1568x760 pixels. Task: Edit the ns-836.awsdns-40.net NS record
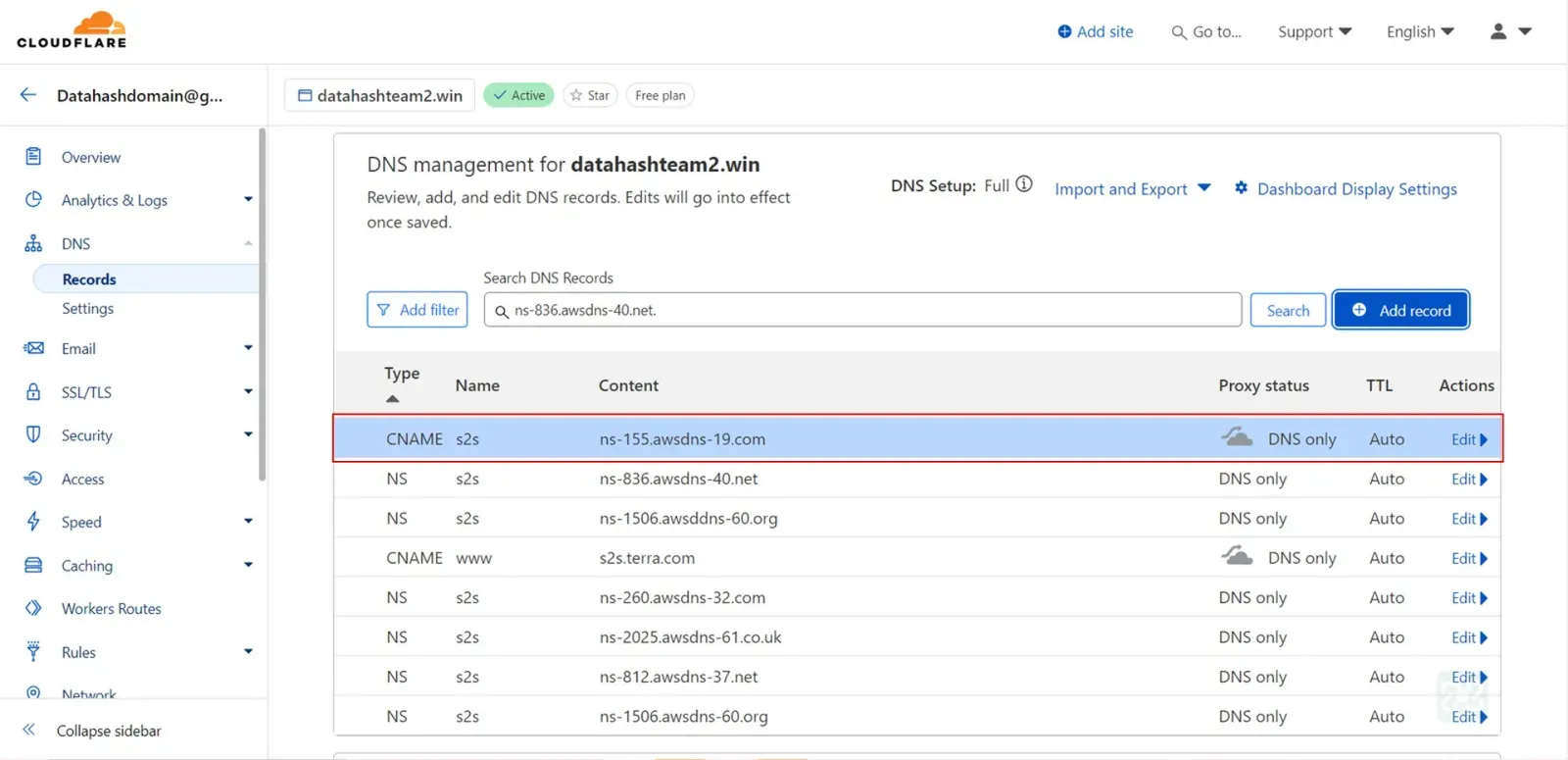[x=1469, y=479]
